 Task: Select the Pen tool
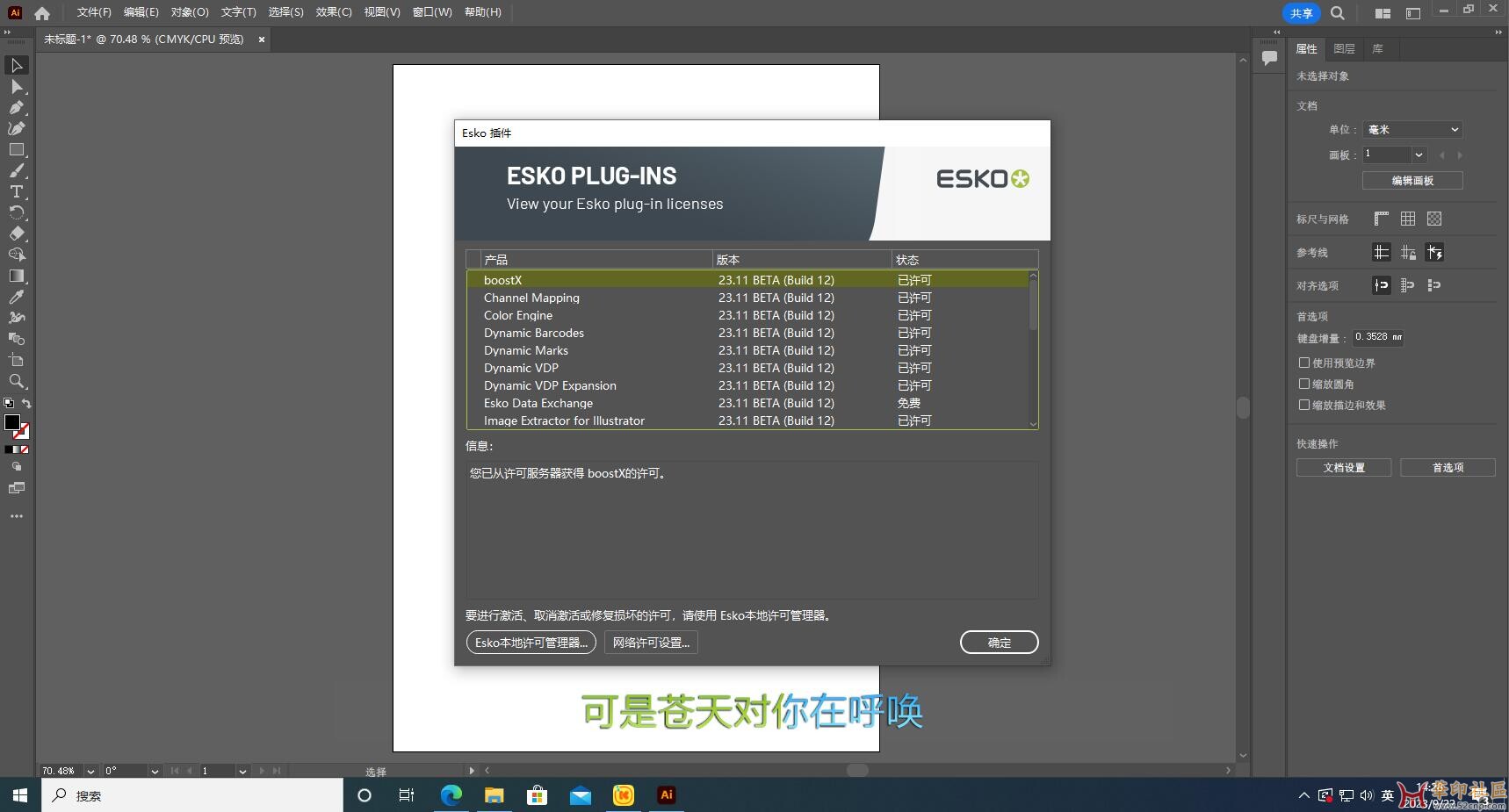[x=16, y=108]
